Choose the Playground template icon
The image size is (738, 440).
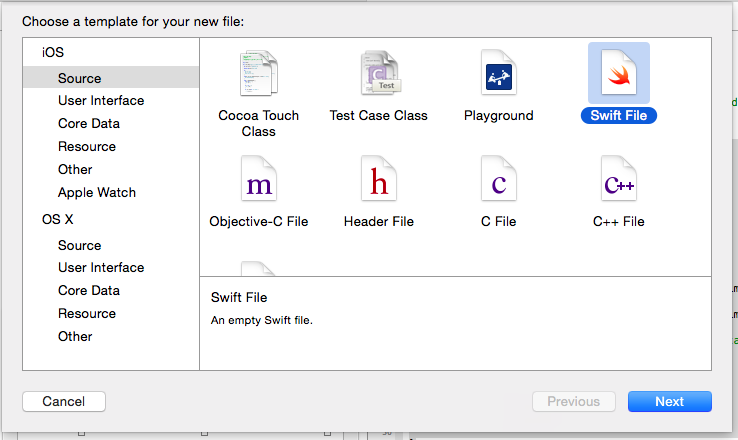pyautogui.click(x=499, y=72)
